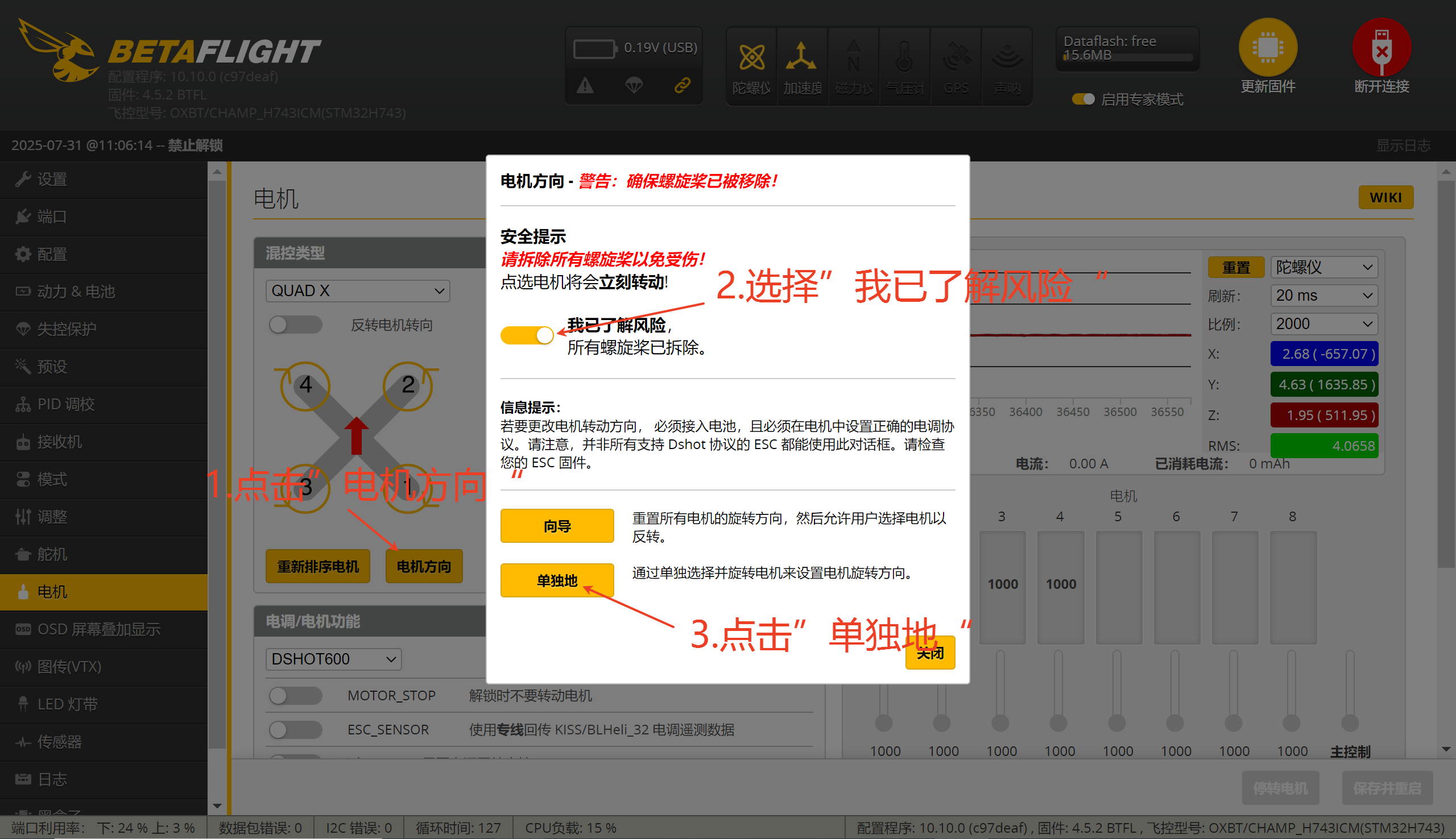Click the gyroscope sensor icon
This screenshot has width=1456, height=839.
point(751,58)
